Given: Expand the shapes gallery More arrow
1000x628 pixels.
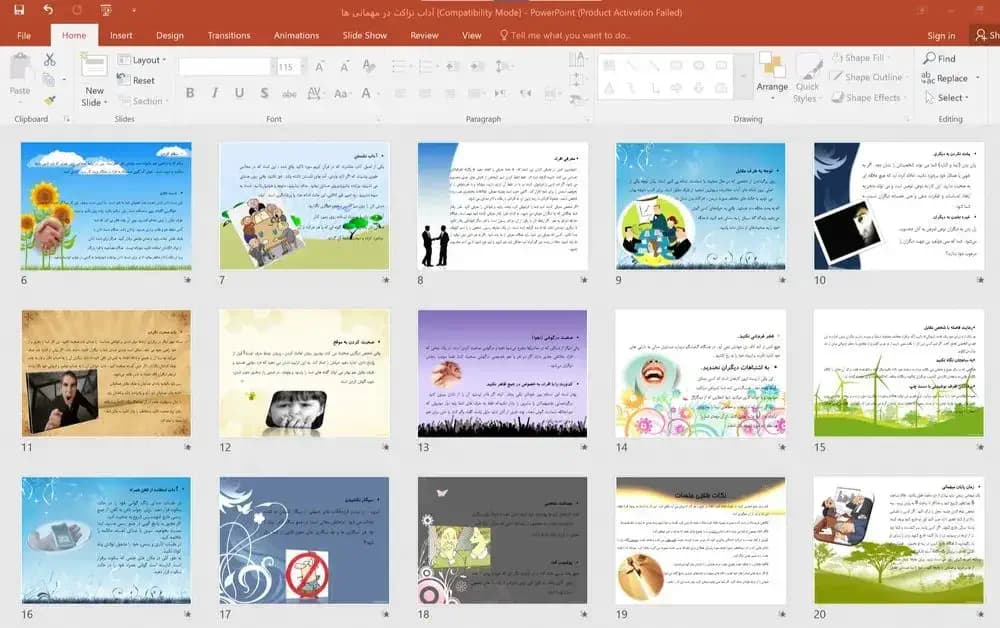Looking at the screenshot, I should (x=744, y=77).
